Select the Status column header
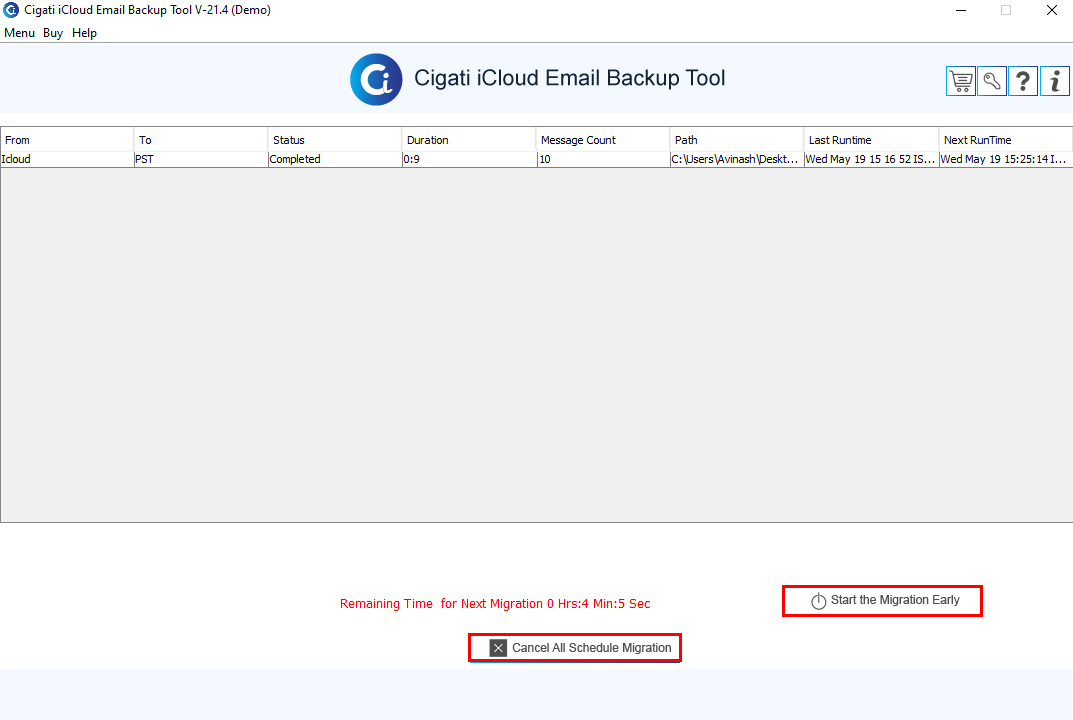Screen dimensions: 1073x720 tap(335, 140)
